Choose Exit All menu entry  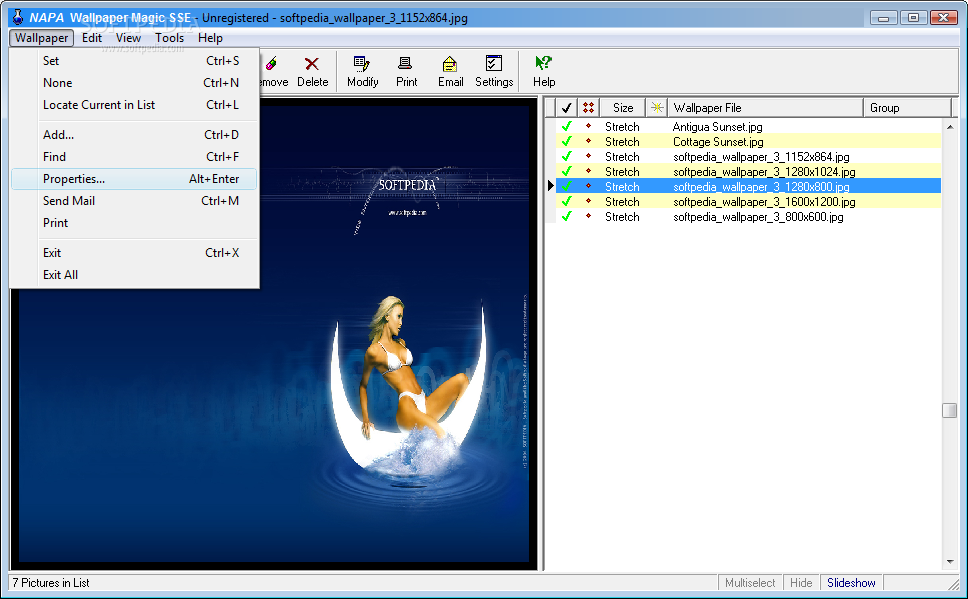pyautogui.click(x=134, y=275)
